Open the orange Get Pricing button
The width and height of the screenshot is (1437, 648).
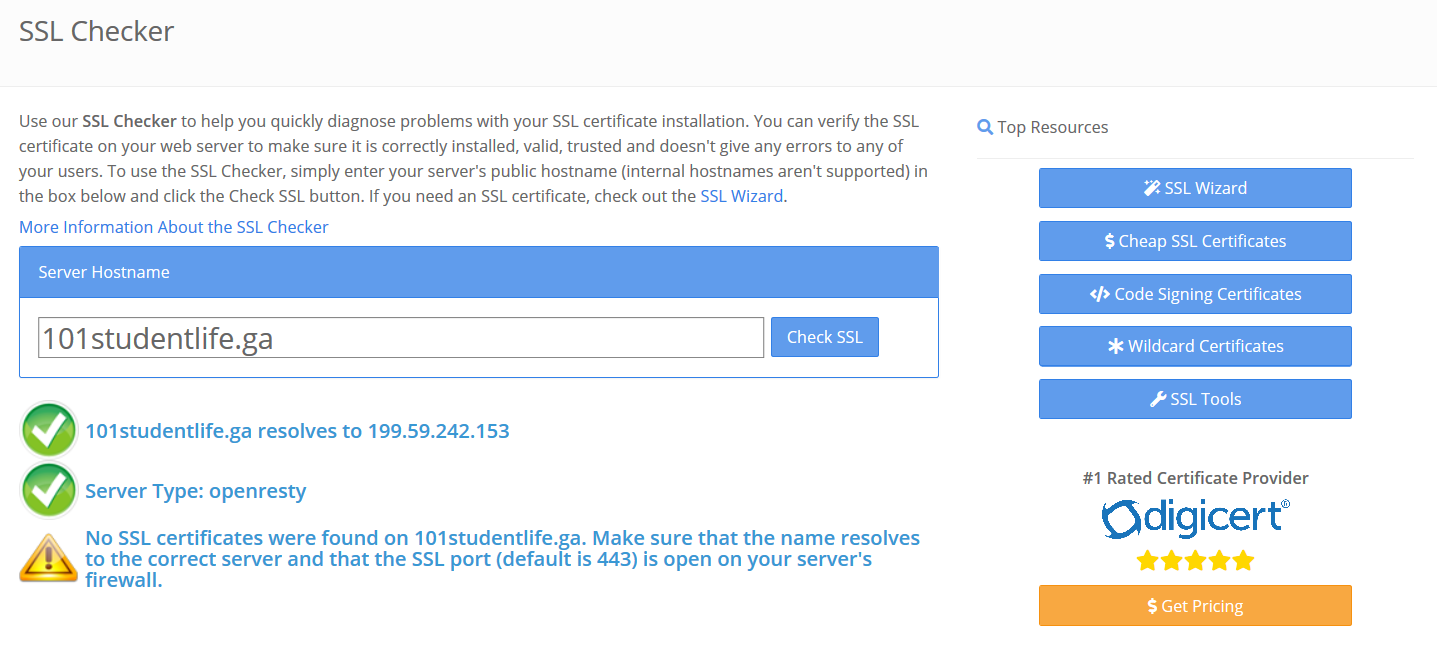(x=1195, y=606)
